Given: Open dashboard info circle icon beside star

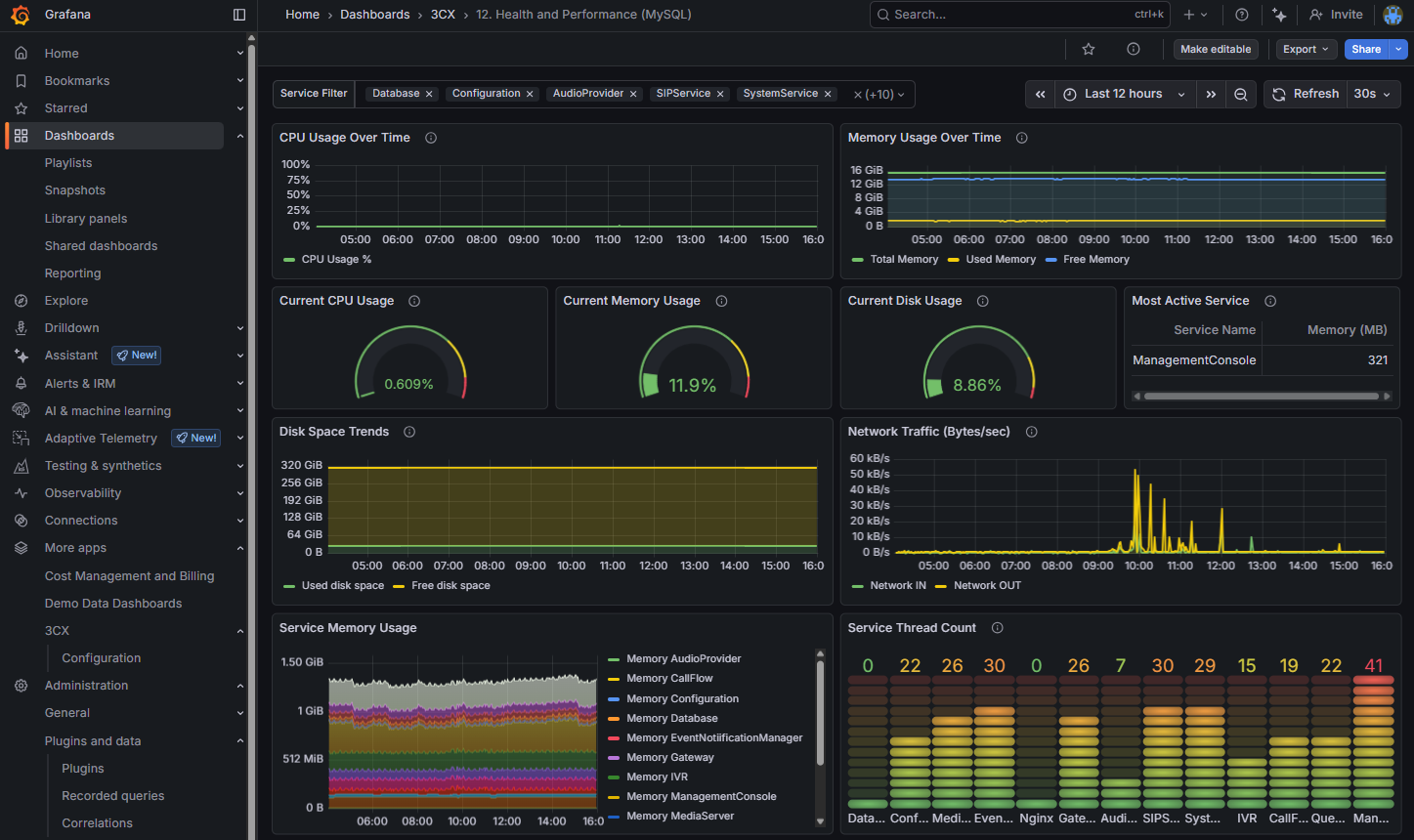Looking at the screenshot, I should point(1134,49).
